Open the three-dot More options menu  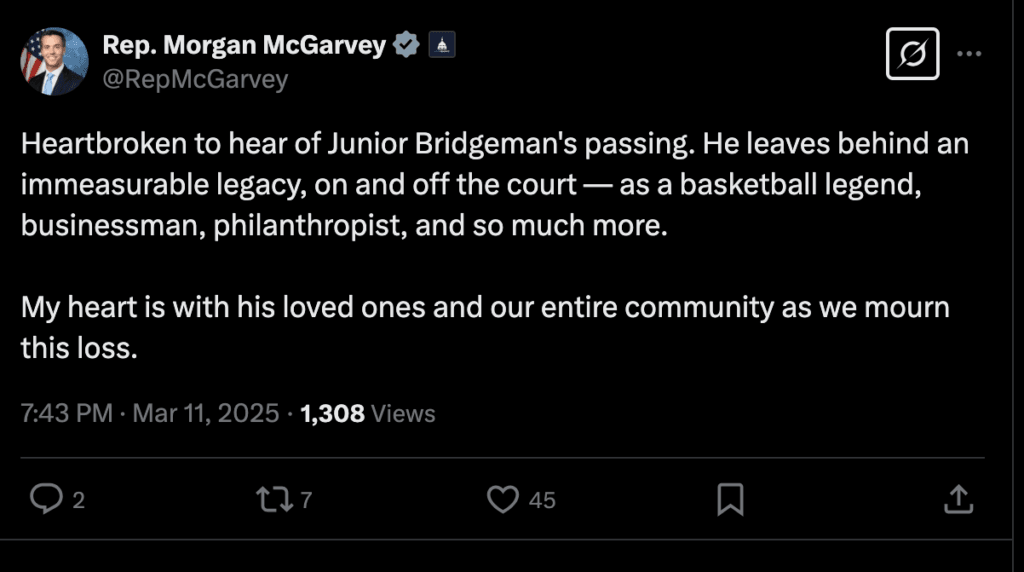[969, 54]
